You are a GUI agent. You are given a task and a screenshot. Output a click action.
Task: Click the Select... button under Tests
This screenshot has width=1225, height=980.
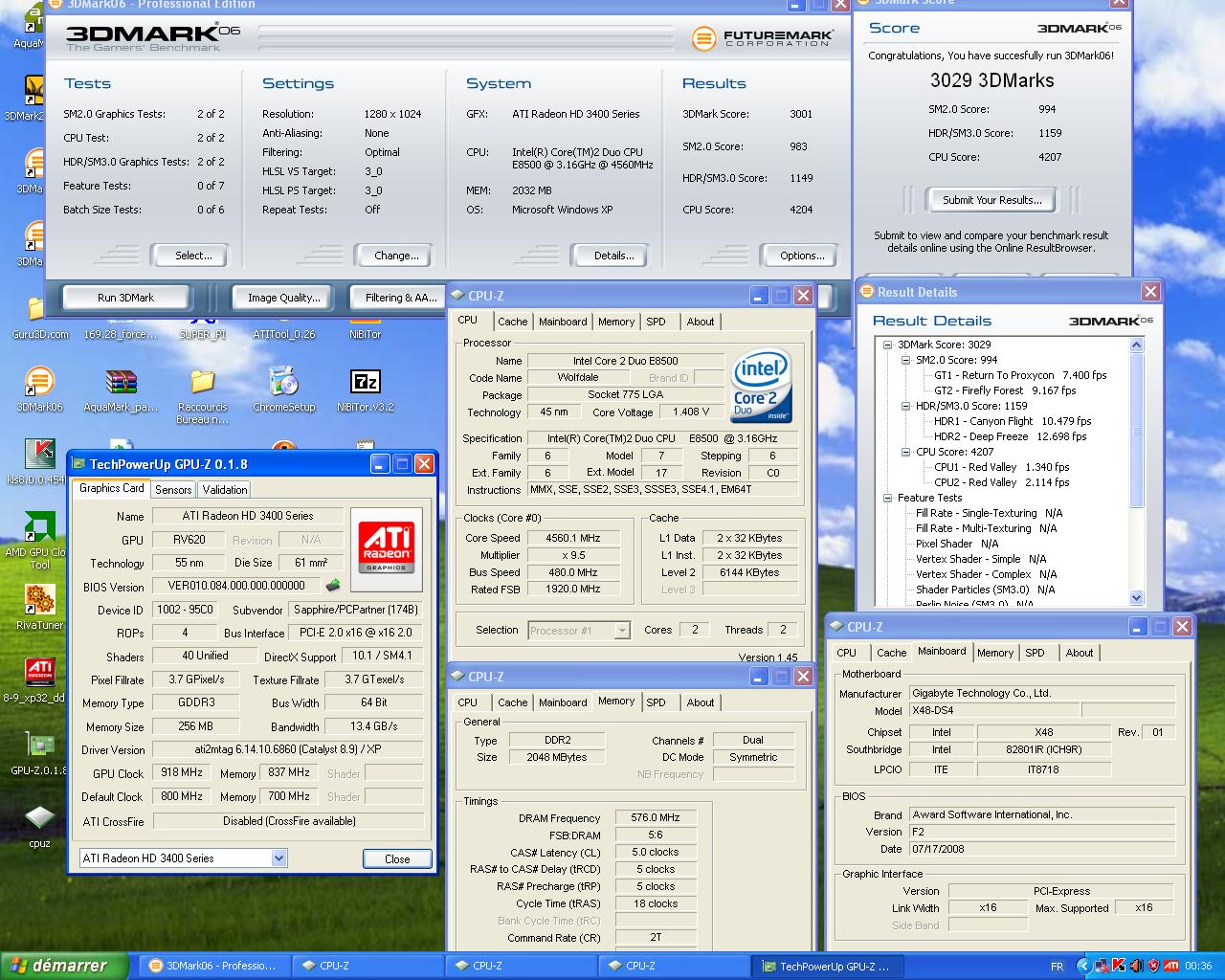193,256
